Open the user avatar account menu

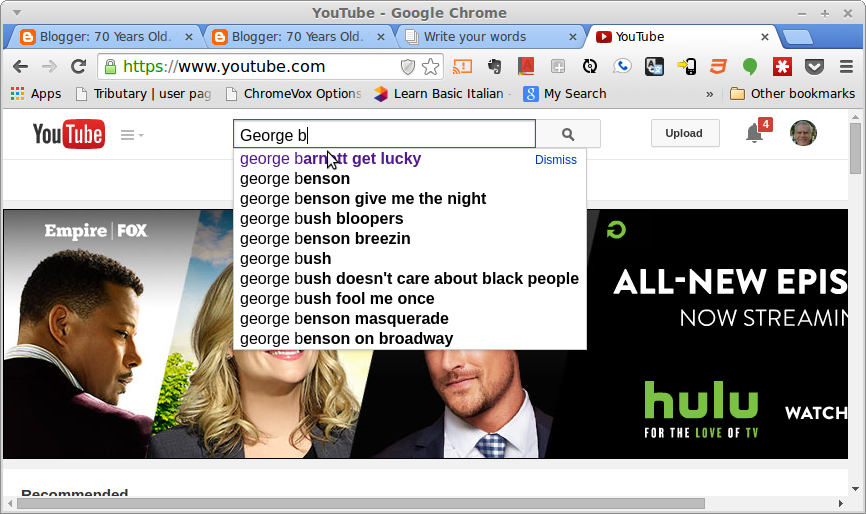[803, 133]
